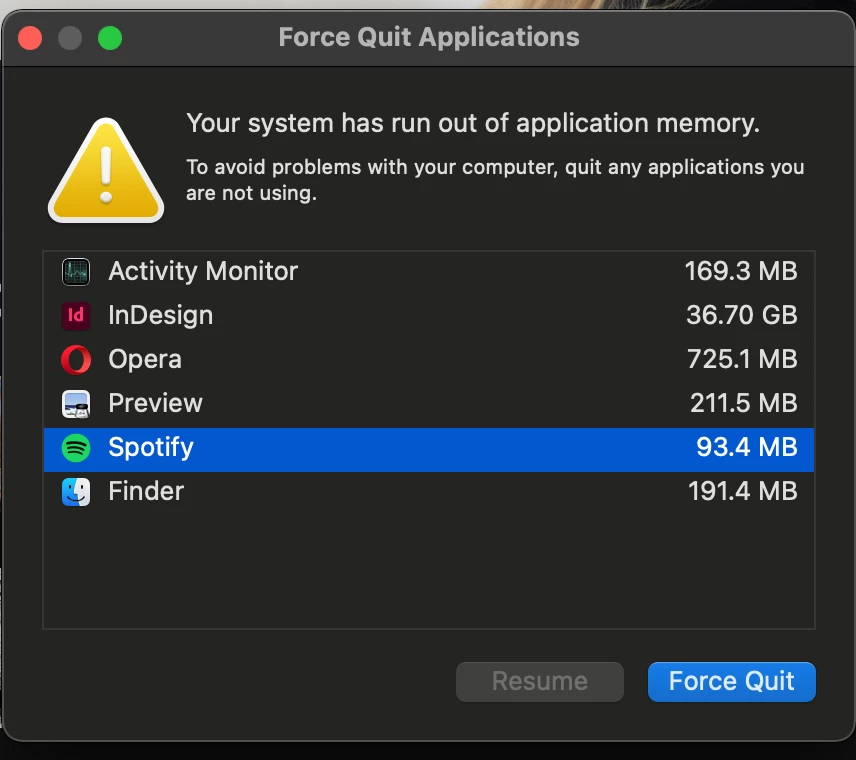This screenshot has width=856, height=760.
Task: Click the yellow warning triangle icon
Action: [106, 169]
